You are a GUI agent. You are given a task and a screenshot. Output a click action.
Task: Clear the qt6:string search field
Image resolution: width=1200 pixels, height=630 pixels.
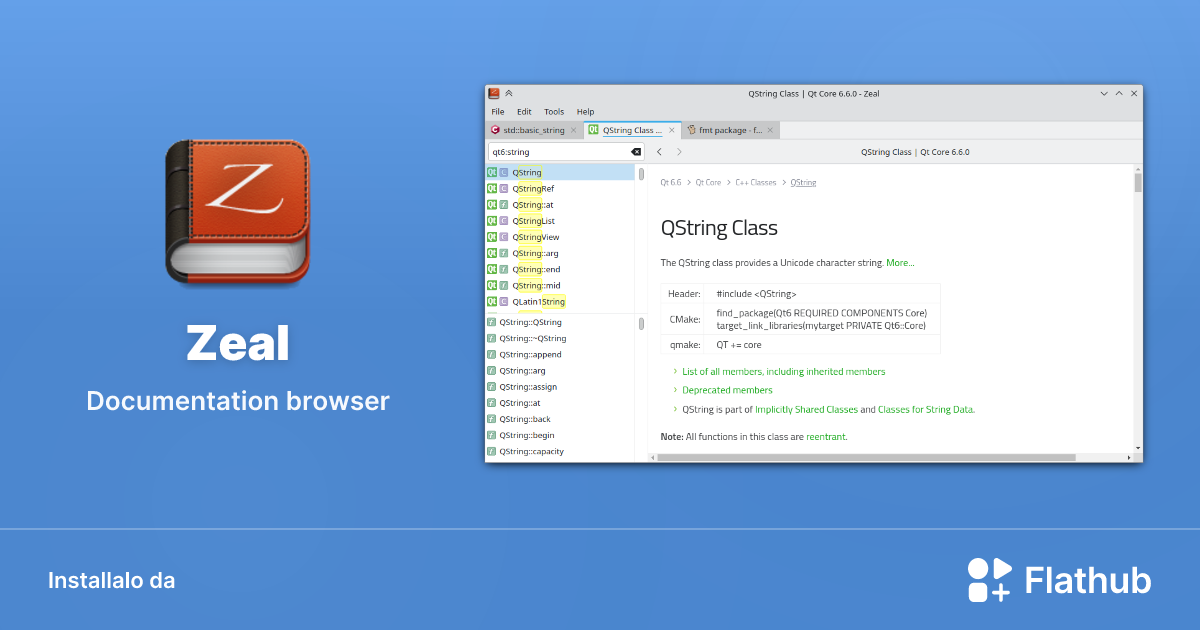point(636,152)
